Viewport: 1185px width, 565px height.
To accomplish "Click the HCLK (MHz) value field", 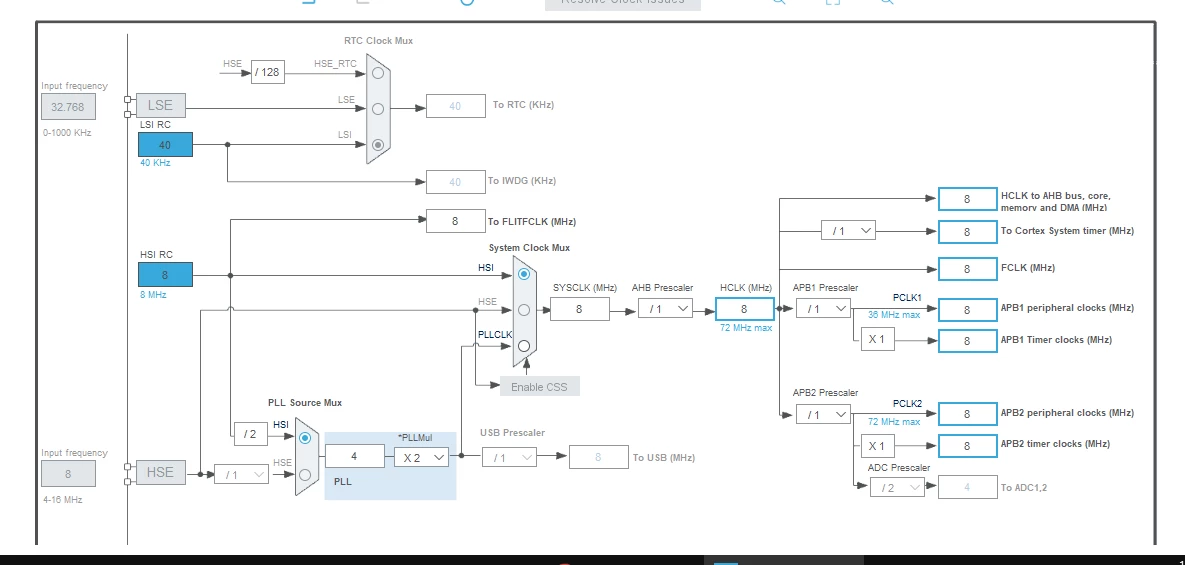I will tap(744, 308).
